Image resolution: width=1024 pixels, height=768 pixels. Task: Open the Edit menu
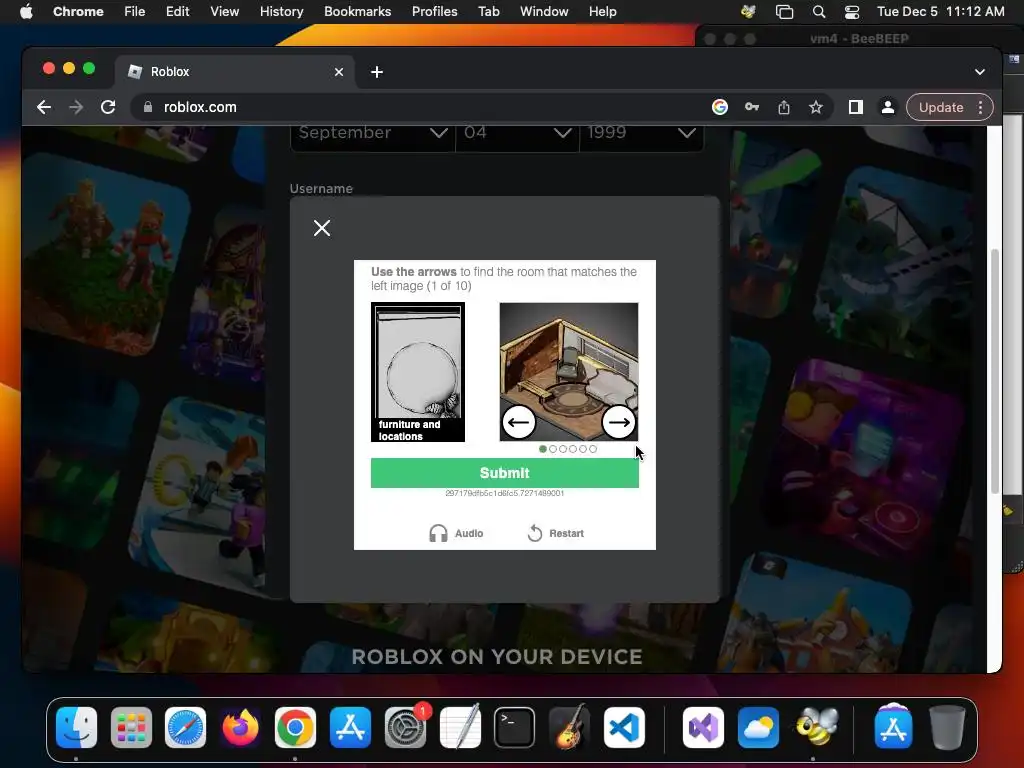177,11
